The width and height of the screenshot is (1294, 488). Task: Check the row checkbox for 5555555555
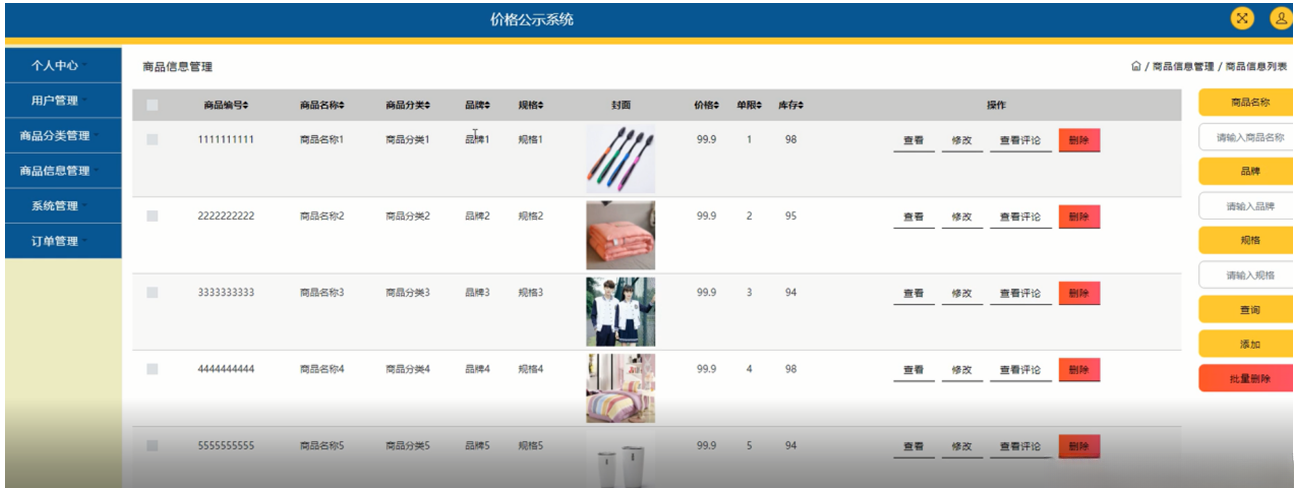point(152,446)
